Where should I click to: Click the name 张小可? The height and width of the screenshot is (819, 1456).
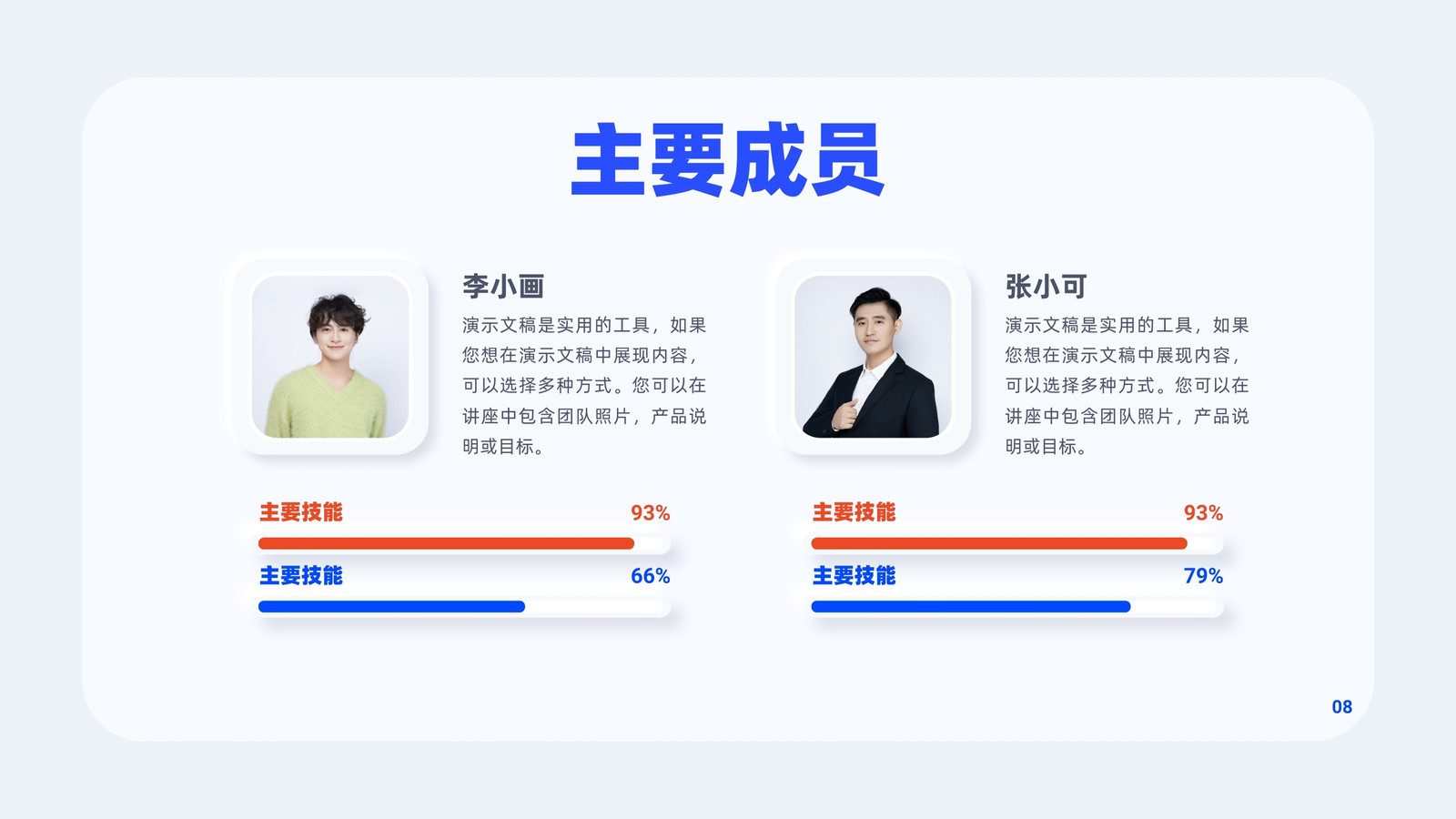(1046, 287)
